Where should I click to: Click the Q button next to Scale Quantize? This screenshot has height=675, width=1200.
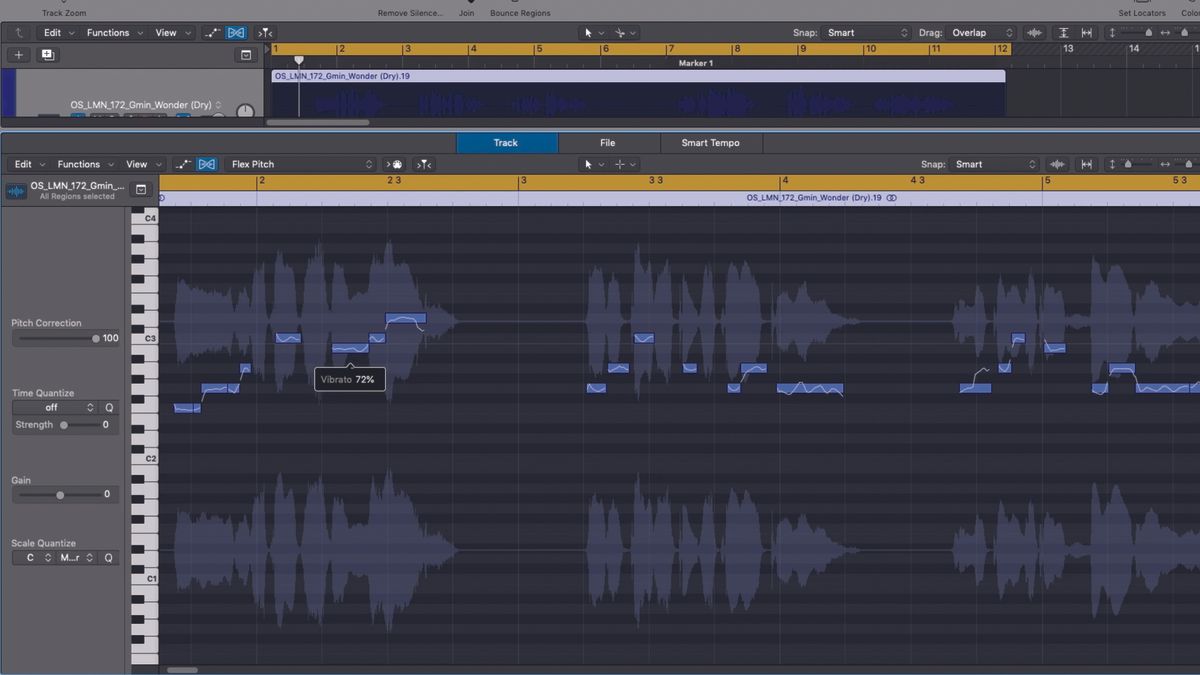(109, 557)
